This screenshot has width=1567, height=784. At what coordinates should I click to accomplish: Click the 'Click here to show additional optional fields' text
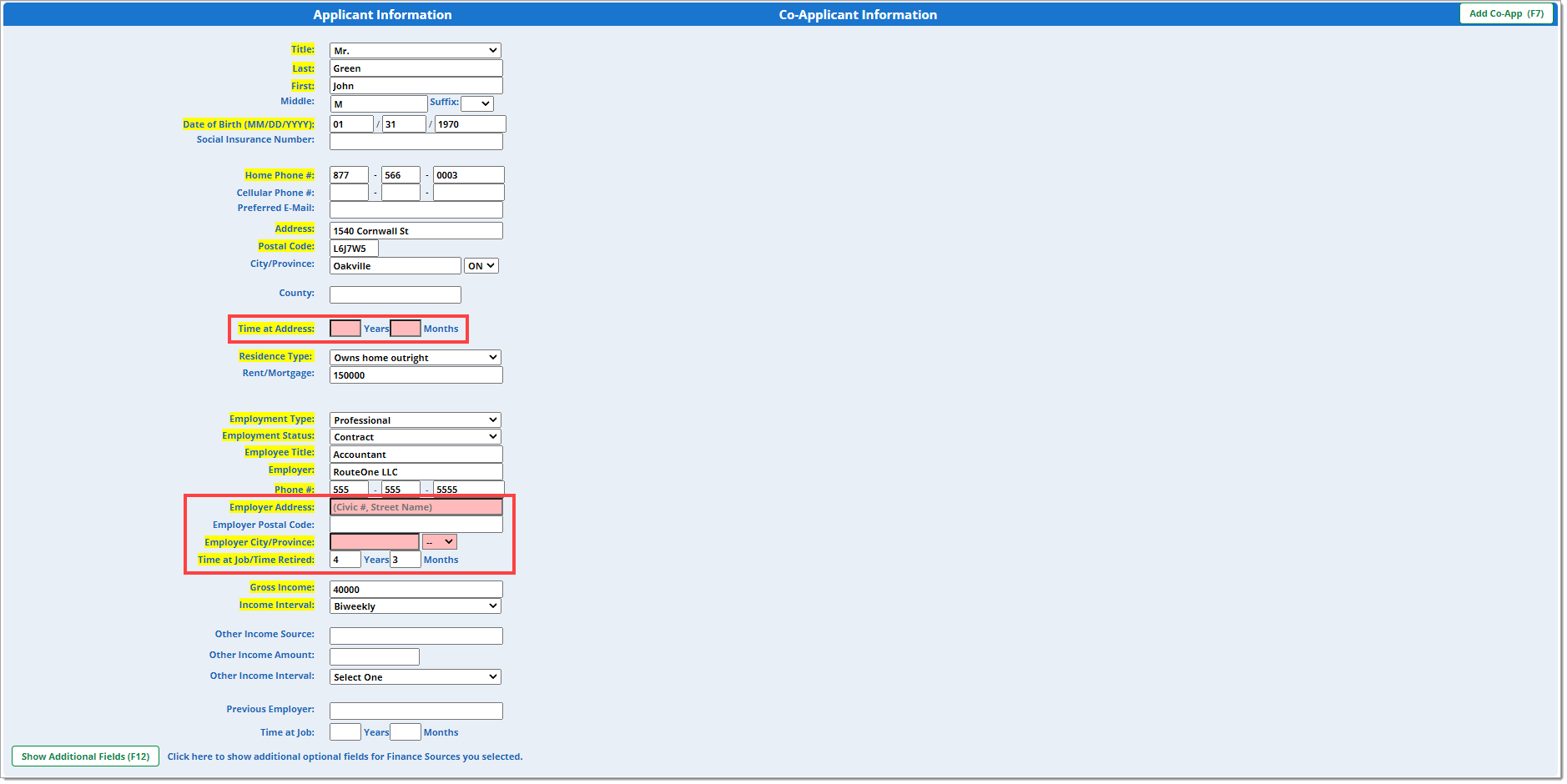(x=345, y=756)
